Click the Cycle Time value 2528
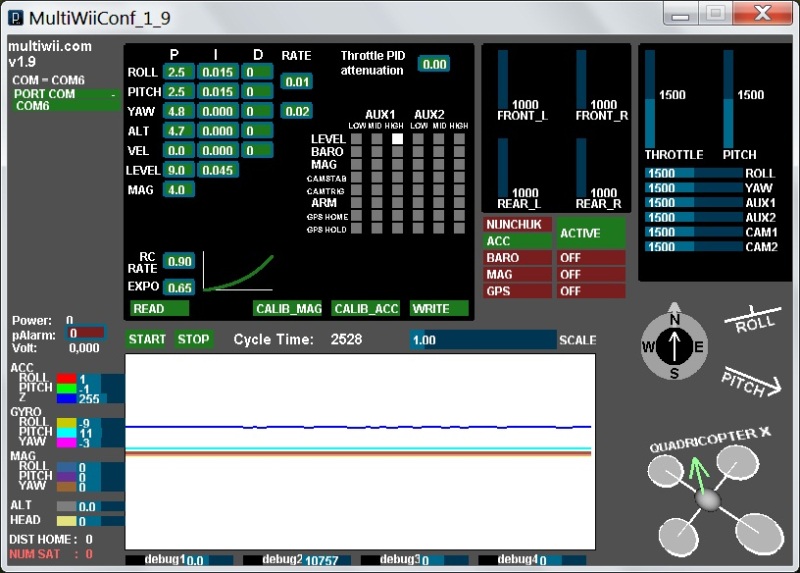 pyautogui.click(x=346, y=339)
